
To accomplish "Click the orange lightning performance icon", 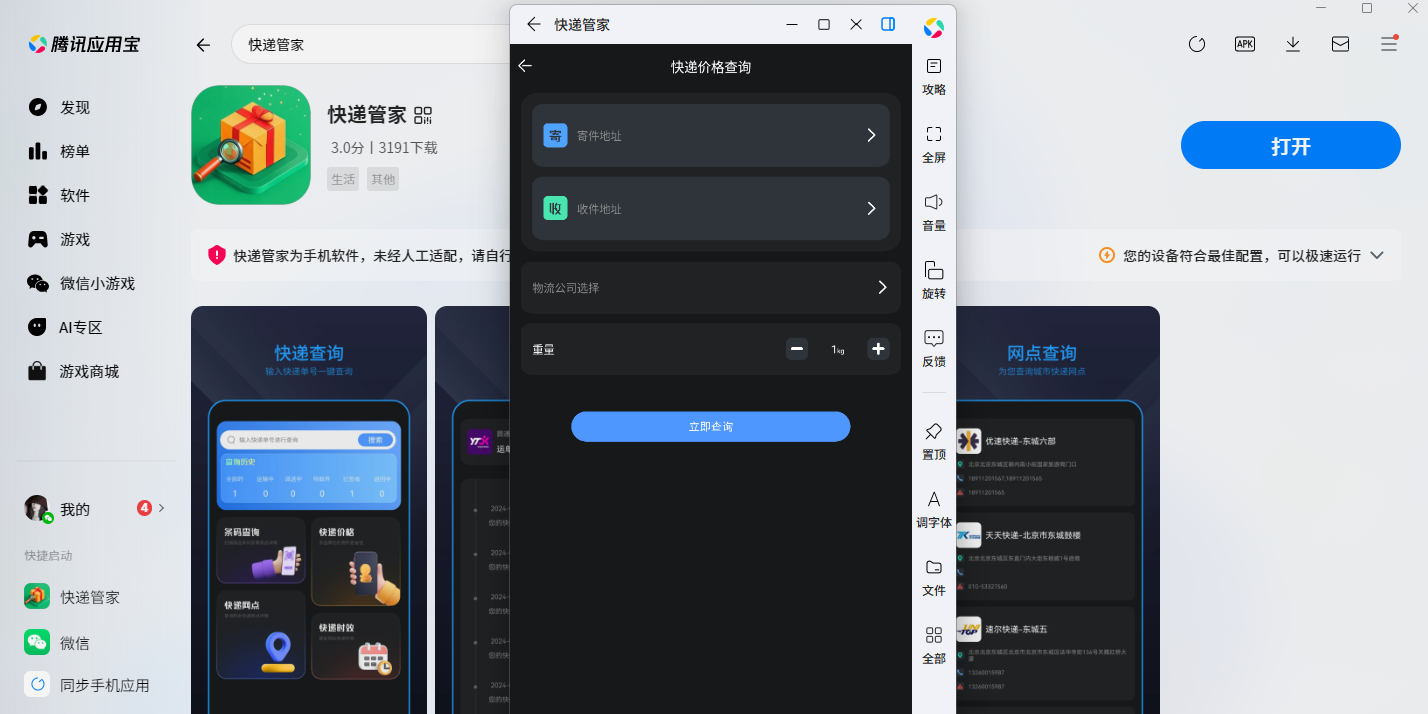I will [x=1107, y=255].
